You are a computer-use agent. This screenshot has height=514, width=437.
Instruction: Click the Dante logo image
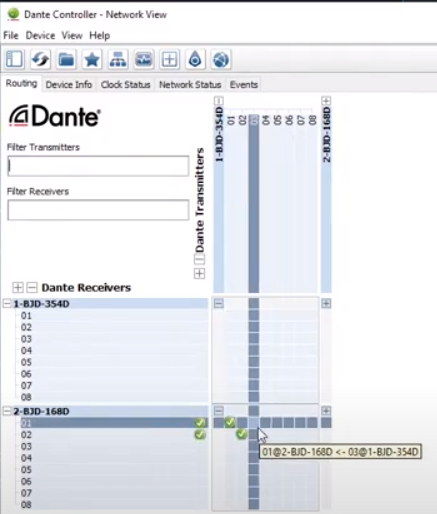[x=55, y=116]
